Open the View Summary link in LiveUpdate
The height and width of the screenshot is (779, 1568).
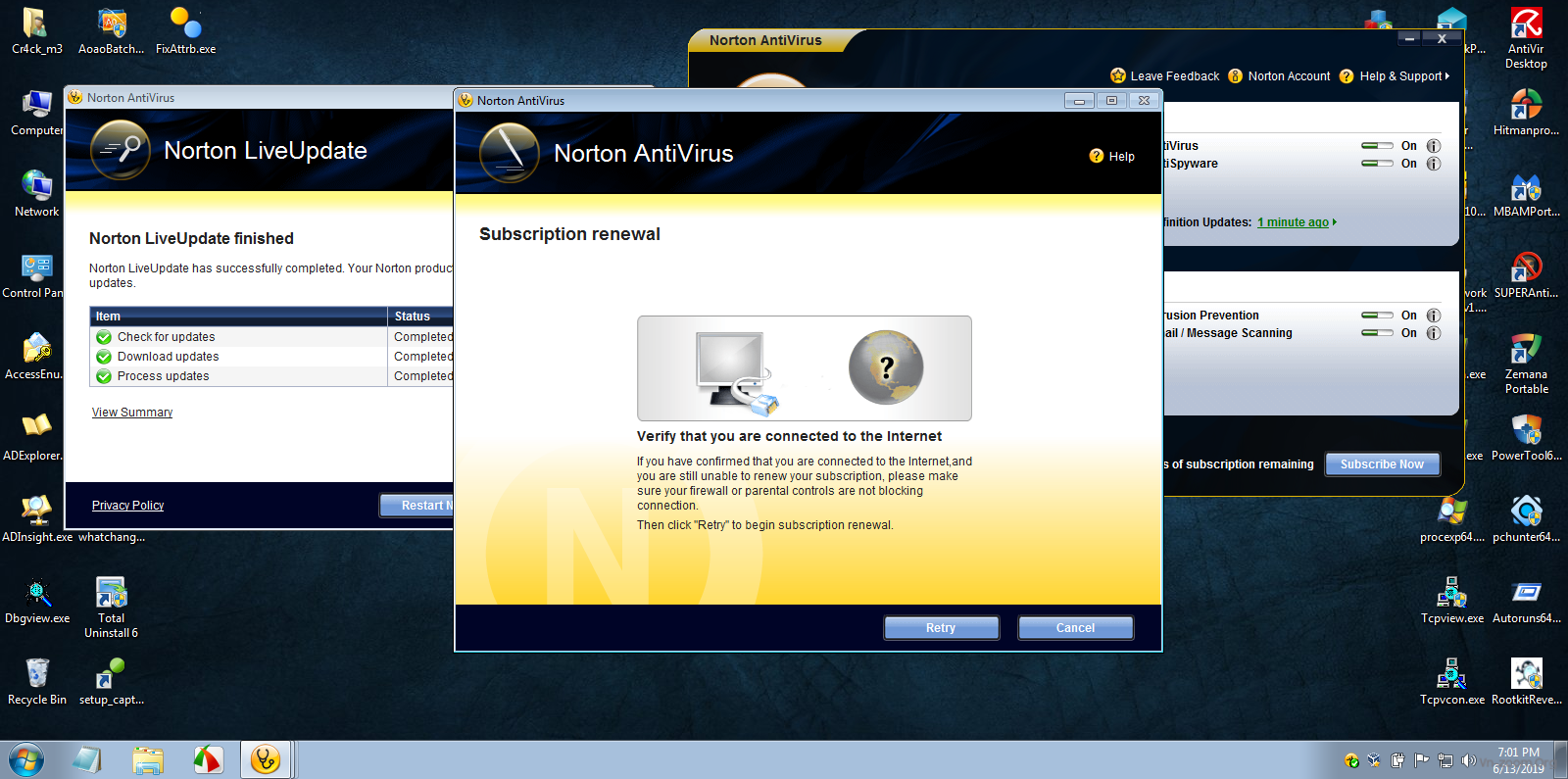click(132, 413)
